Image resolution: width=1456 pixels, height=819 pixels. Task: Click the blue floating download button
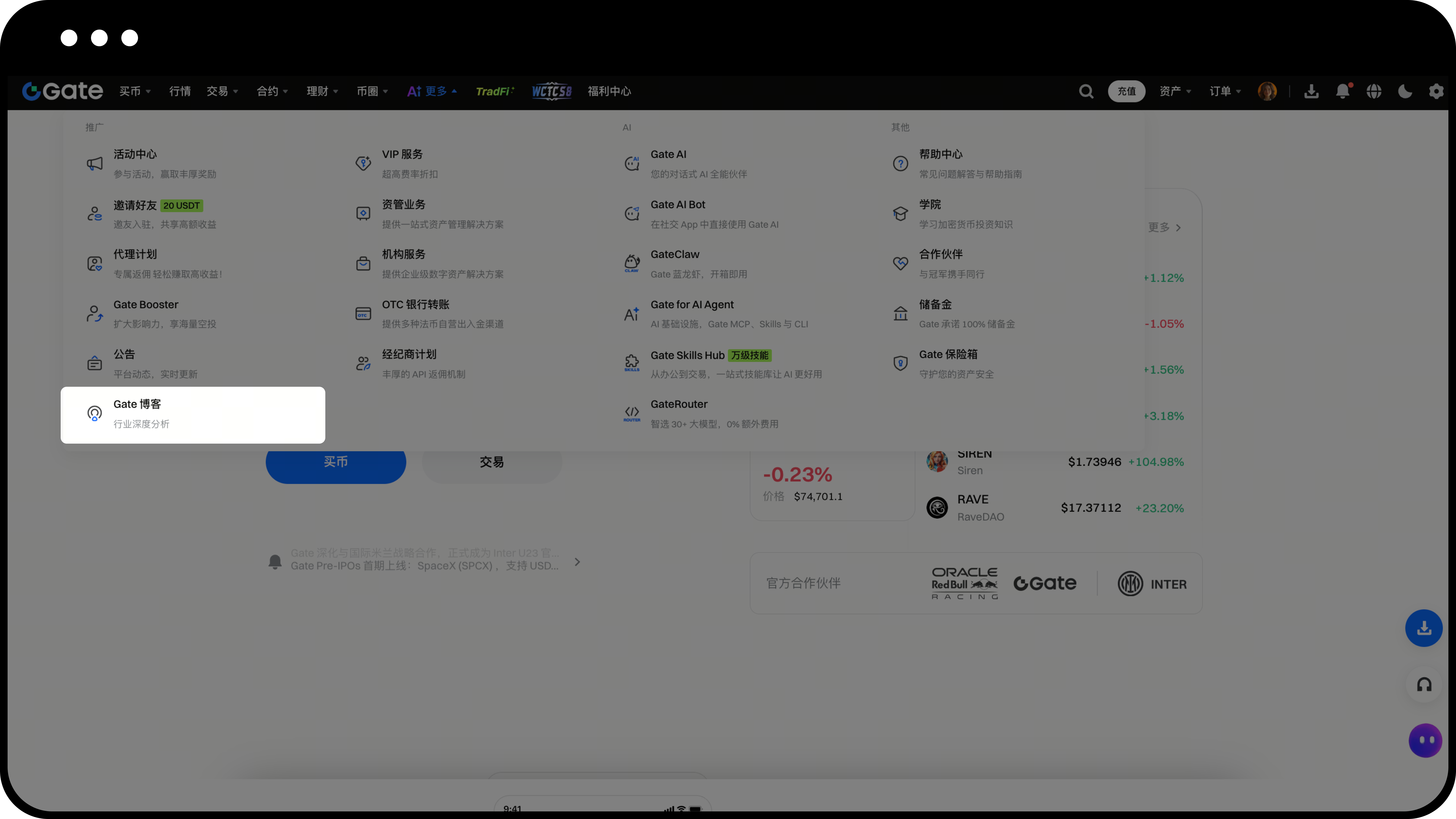point(1424,628)
